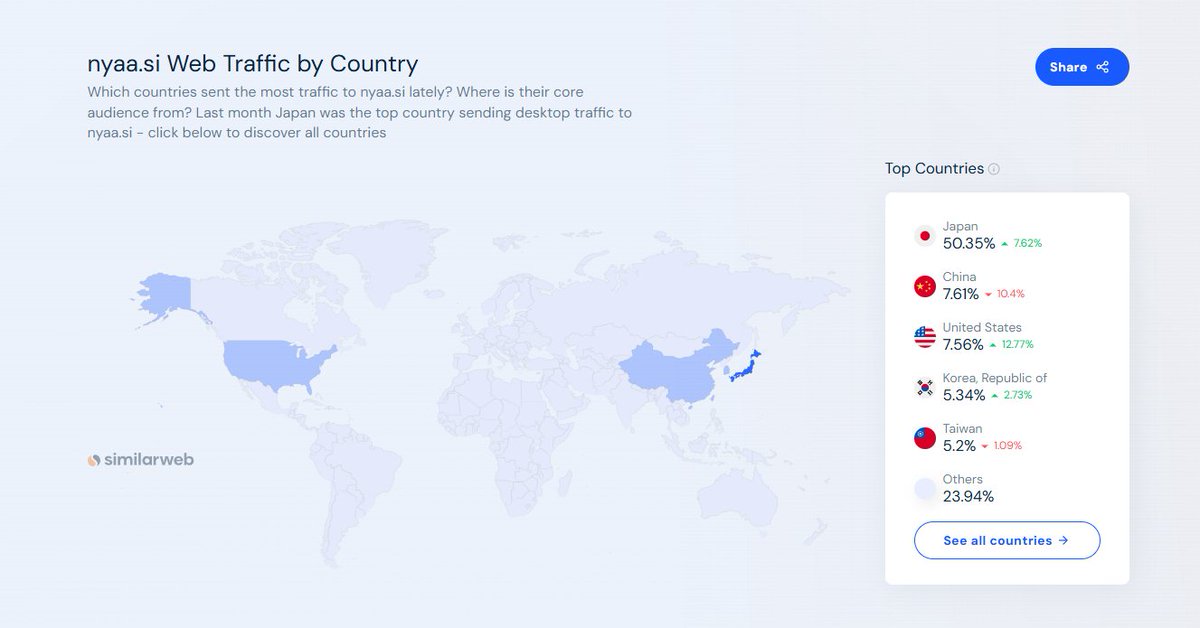Click the China flag icon

click(925, 287)
